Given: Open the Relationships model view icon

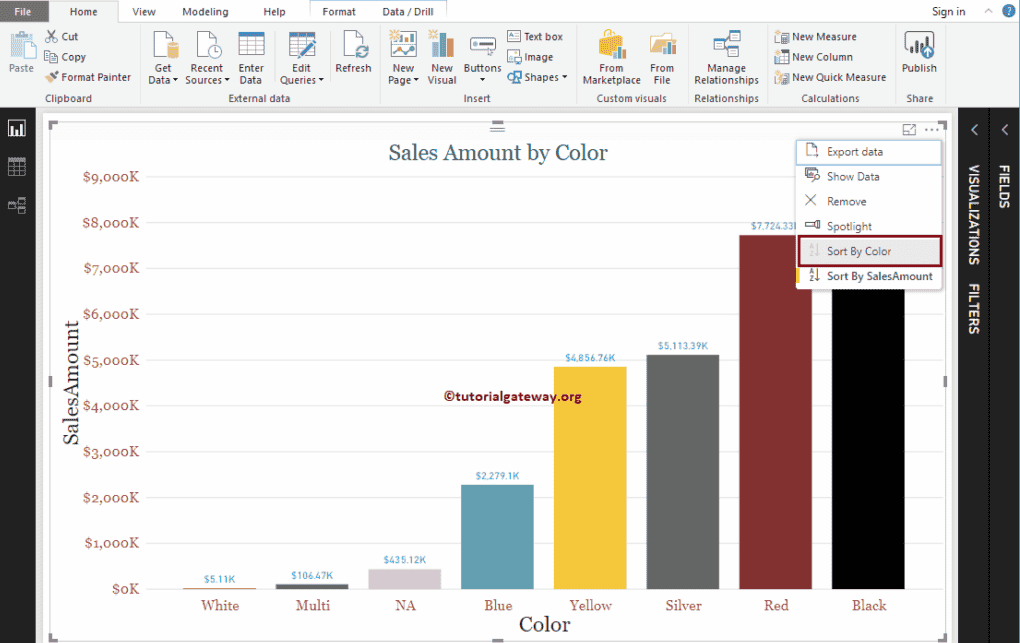Looking at the screenshot, I should (17, 205).
